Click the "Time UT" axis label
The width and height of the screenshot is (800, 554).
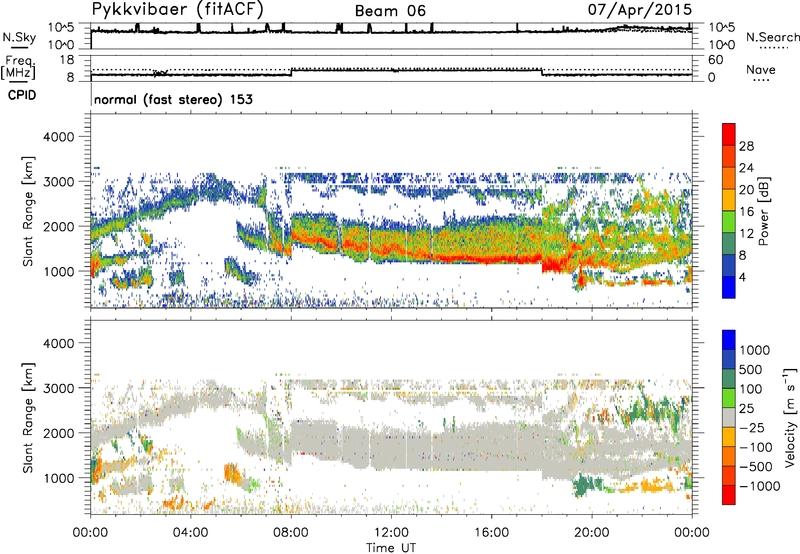[x=391, y=548]
